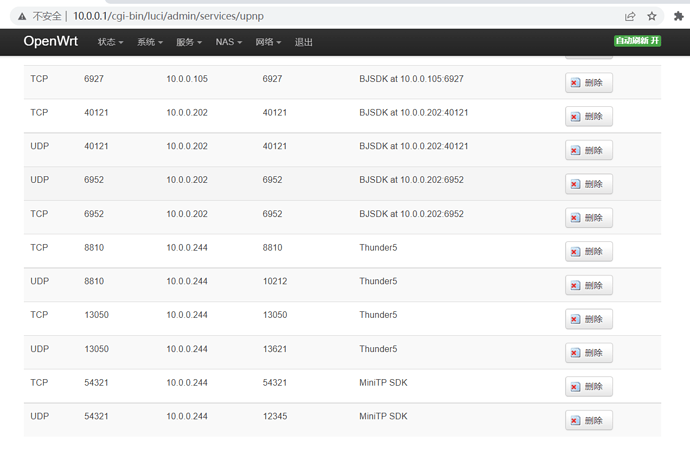Delete the UDP 40121 BJSDK redirect
The image size is (690, 454).
click(x=588, y=150)
